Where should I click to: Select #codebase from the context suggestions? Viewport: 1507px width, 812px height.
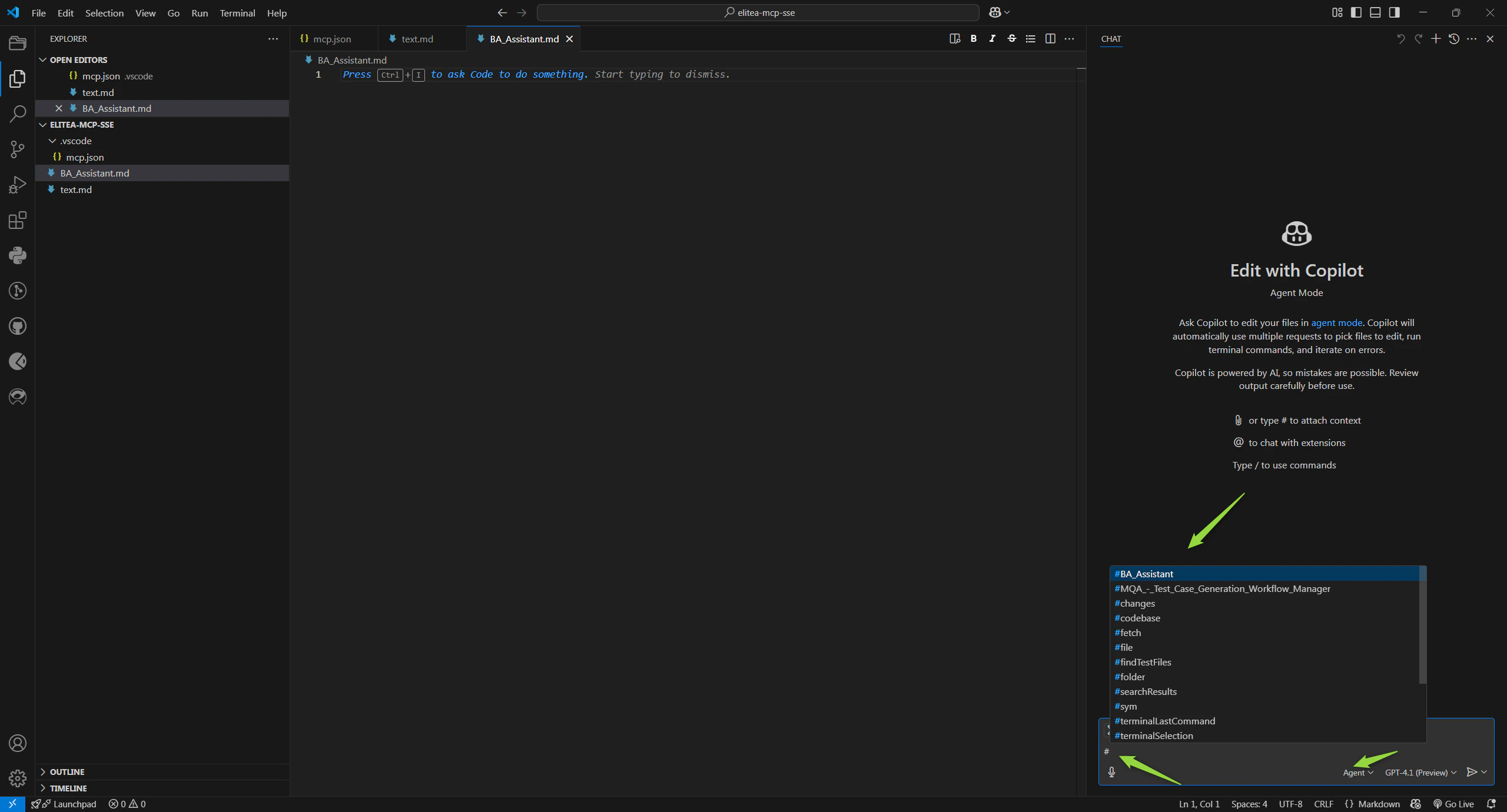pos(1137,618)
